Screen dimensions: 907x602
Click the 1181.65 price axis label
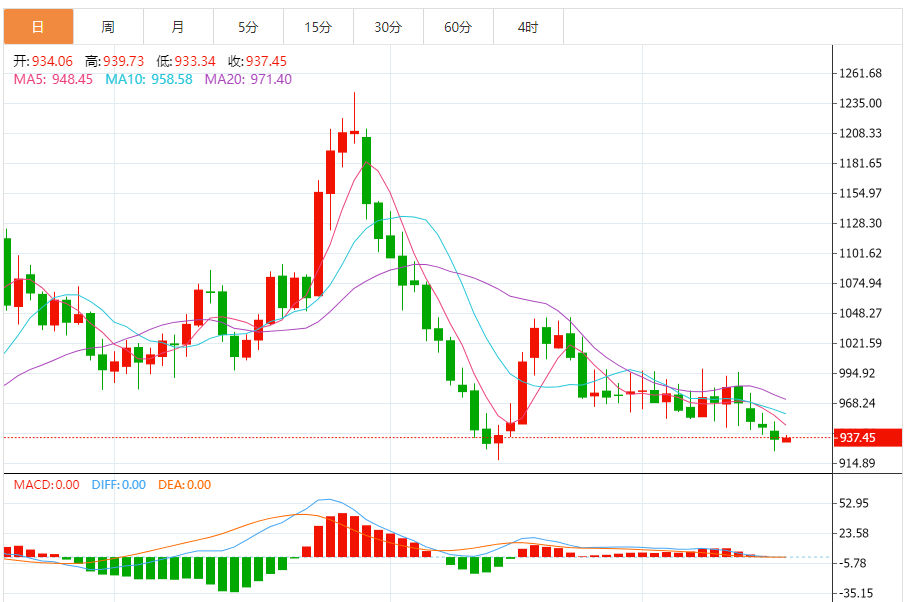(860, 164)
